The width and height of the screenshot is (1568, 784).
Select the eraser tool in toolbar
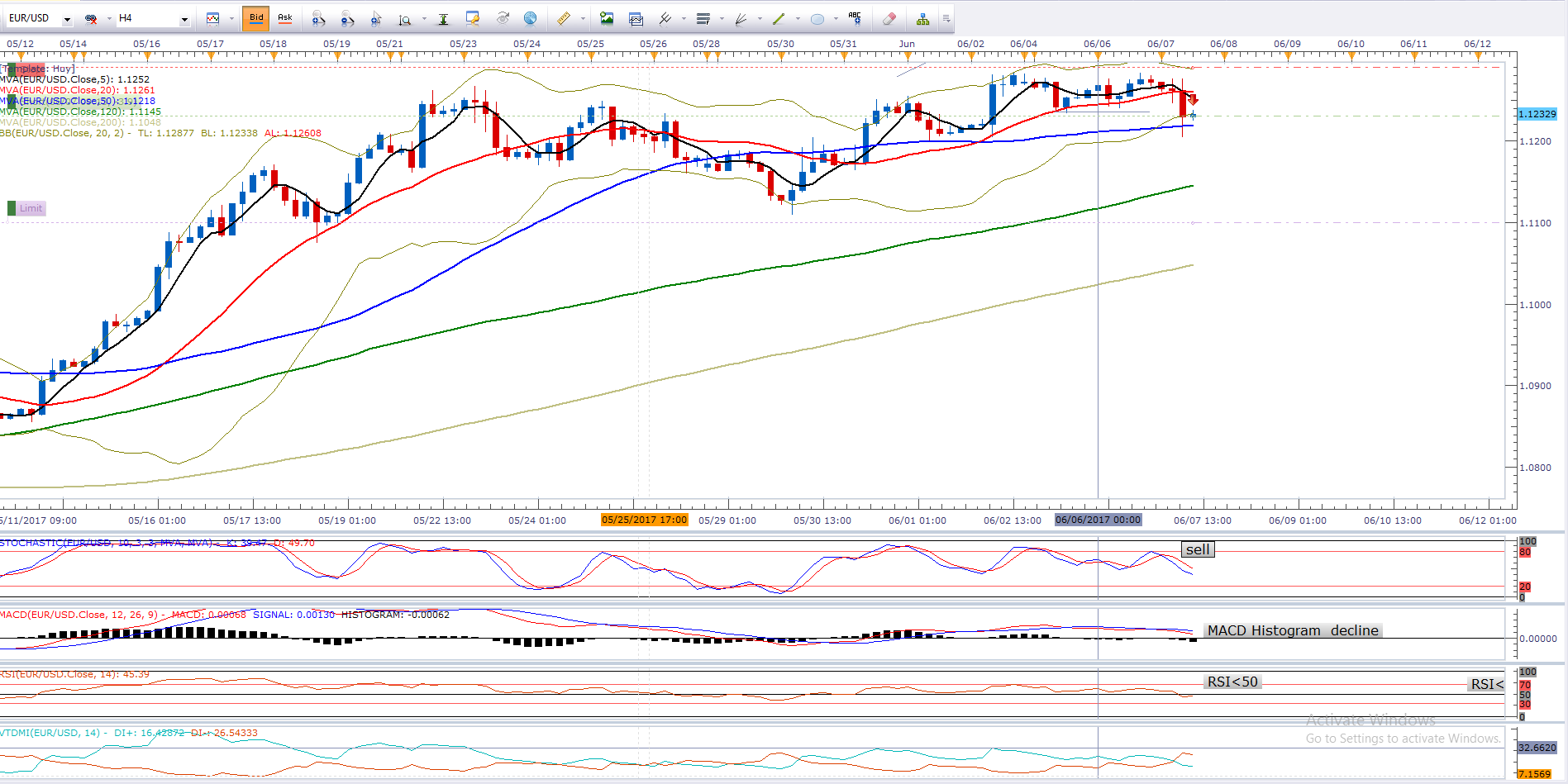tap(889, 18)
